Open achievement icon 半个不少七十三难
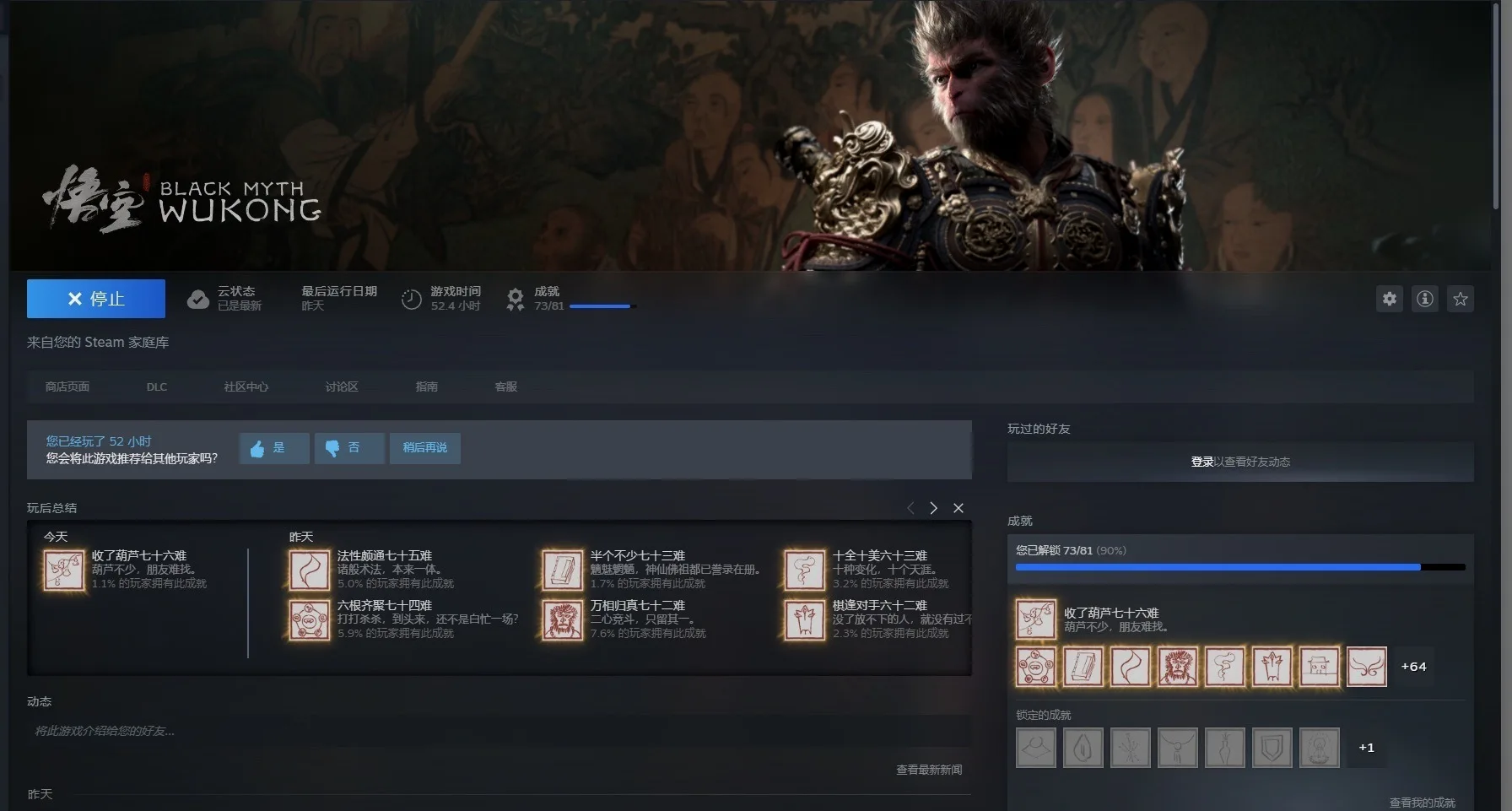The width and height of the screenshot is (1512, 811). (562, 570)
